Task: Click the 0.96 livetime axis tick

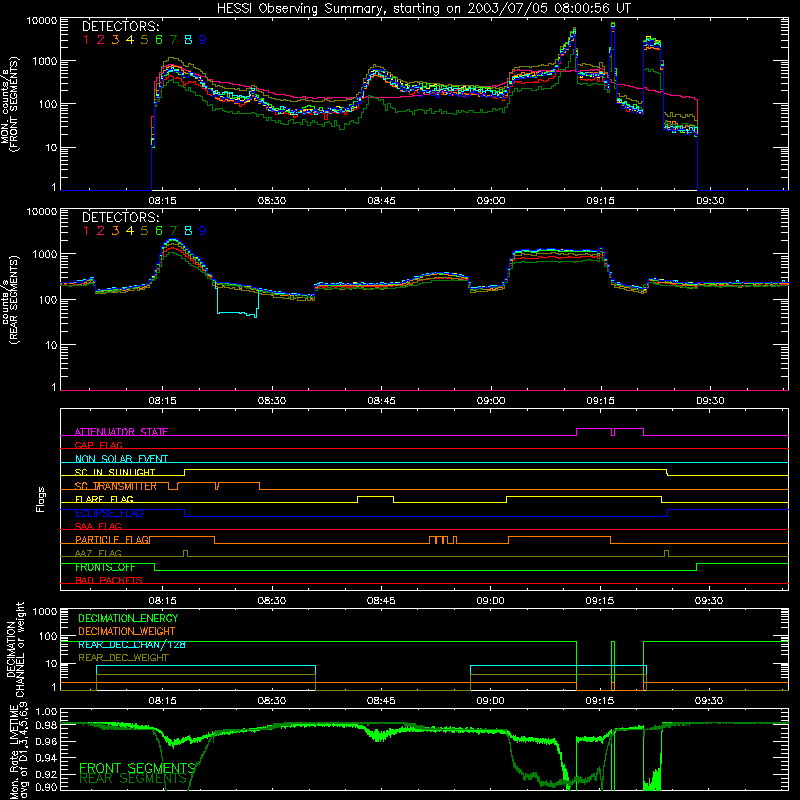Action: [46, 741]
